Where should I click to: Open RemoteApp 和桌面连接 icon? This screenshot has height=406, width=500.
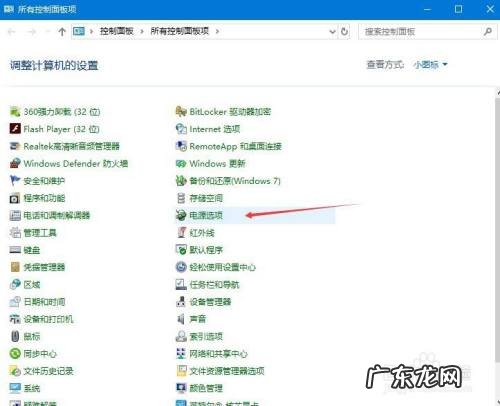click(181, 146)
